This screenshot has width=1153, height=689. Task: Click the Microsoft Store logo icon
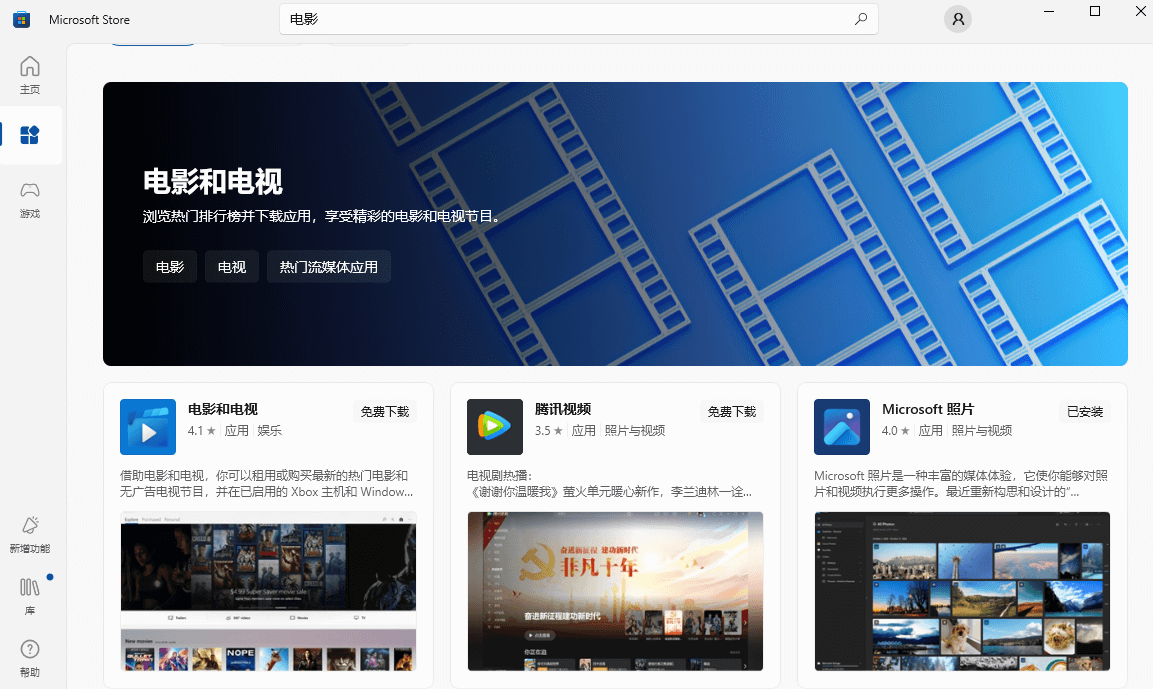pyautogui.click(x=21, y=19)
